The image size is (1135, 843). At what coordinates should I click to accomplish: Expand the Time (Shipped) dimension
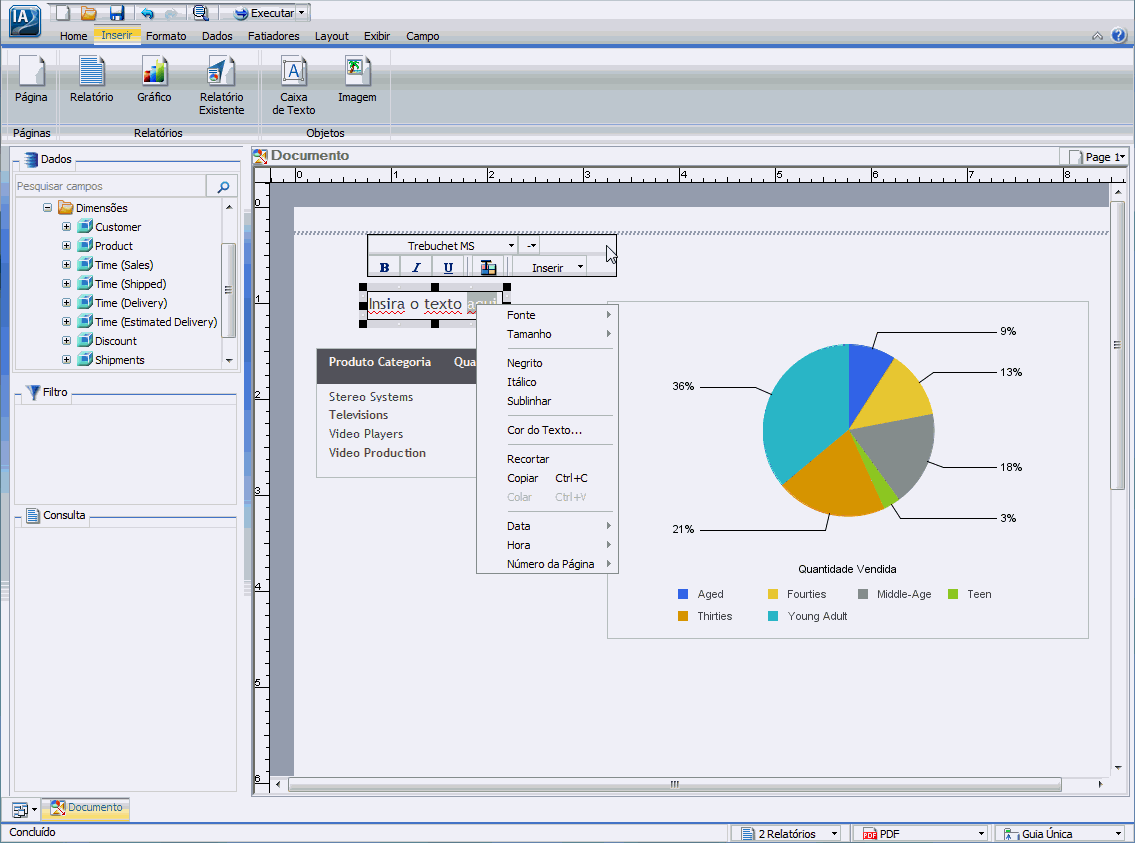click(67, 284)
